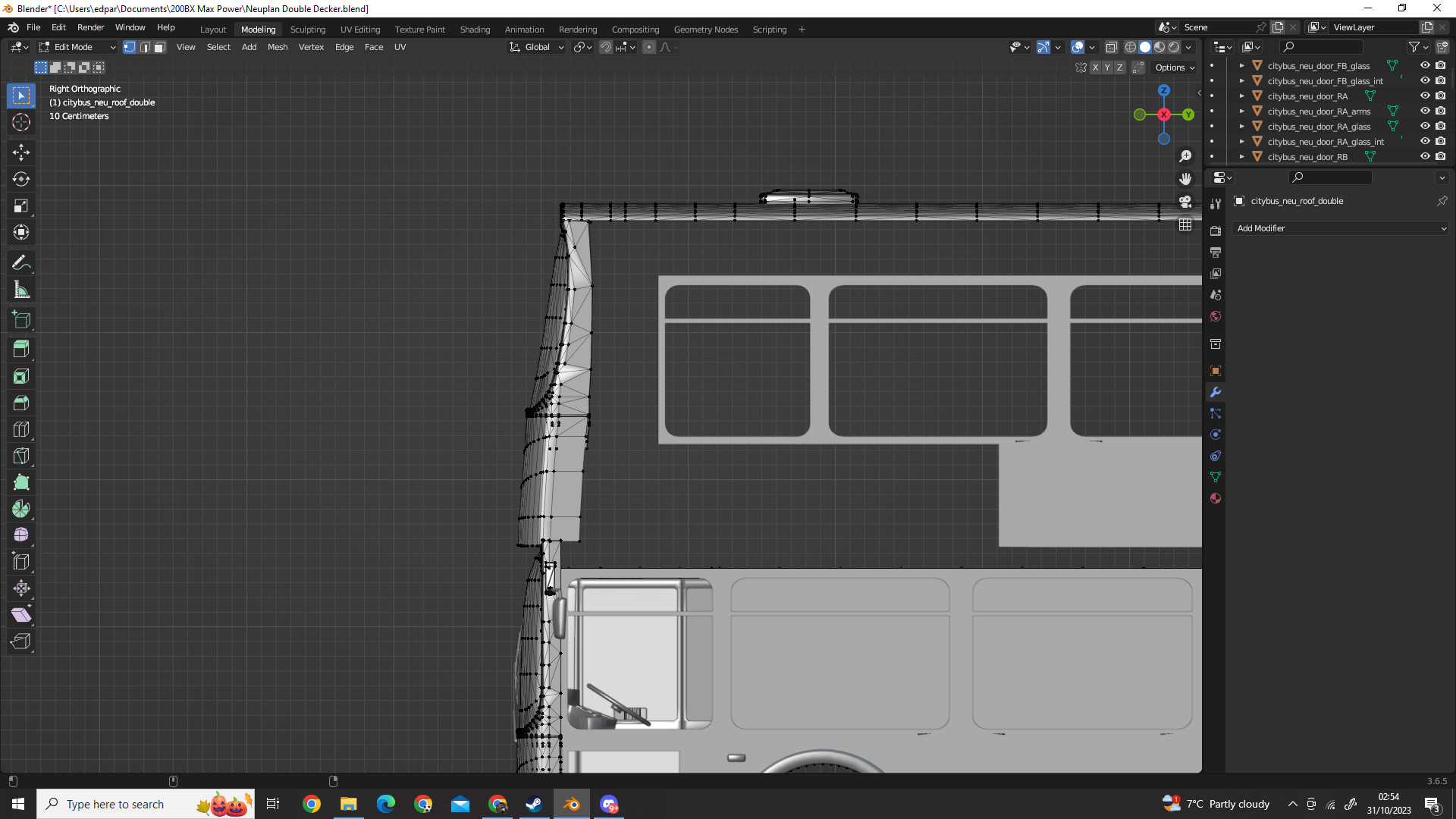Select the Rotate tool in toolbar

21,179
